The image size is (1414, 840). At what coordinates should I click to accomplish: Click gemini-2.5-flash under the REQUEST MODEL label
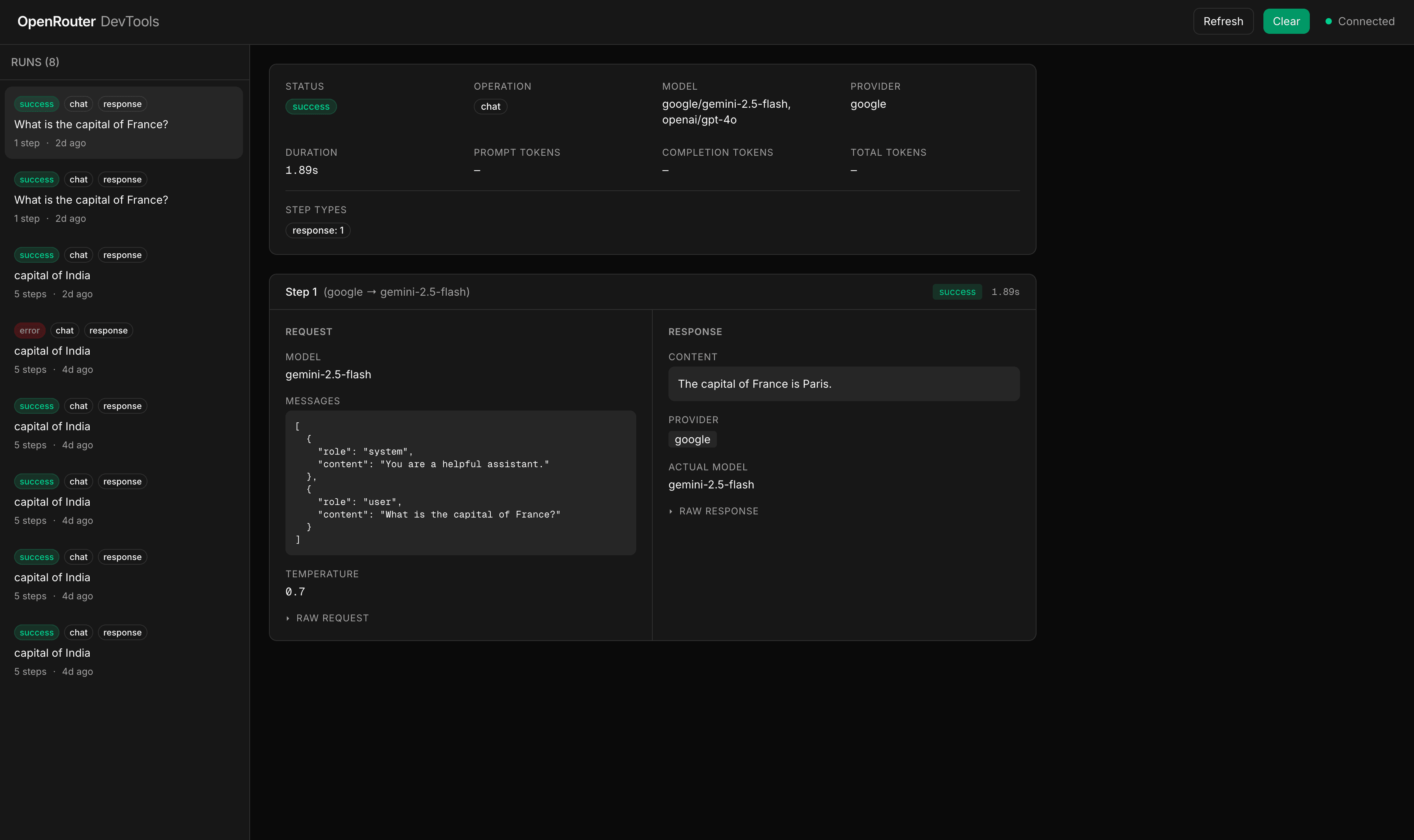328,375
